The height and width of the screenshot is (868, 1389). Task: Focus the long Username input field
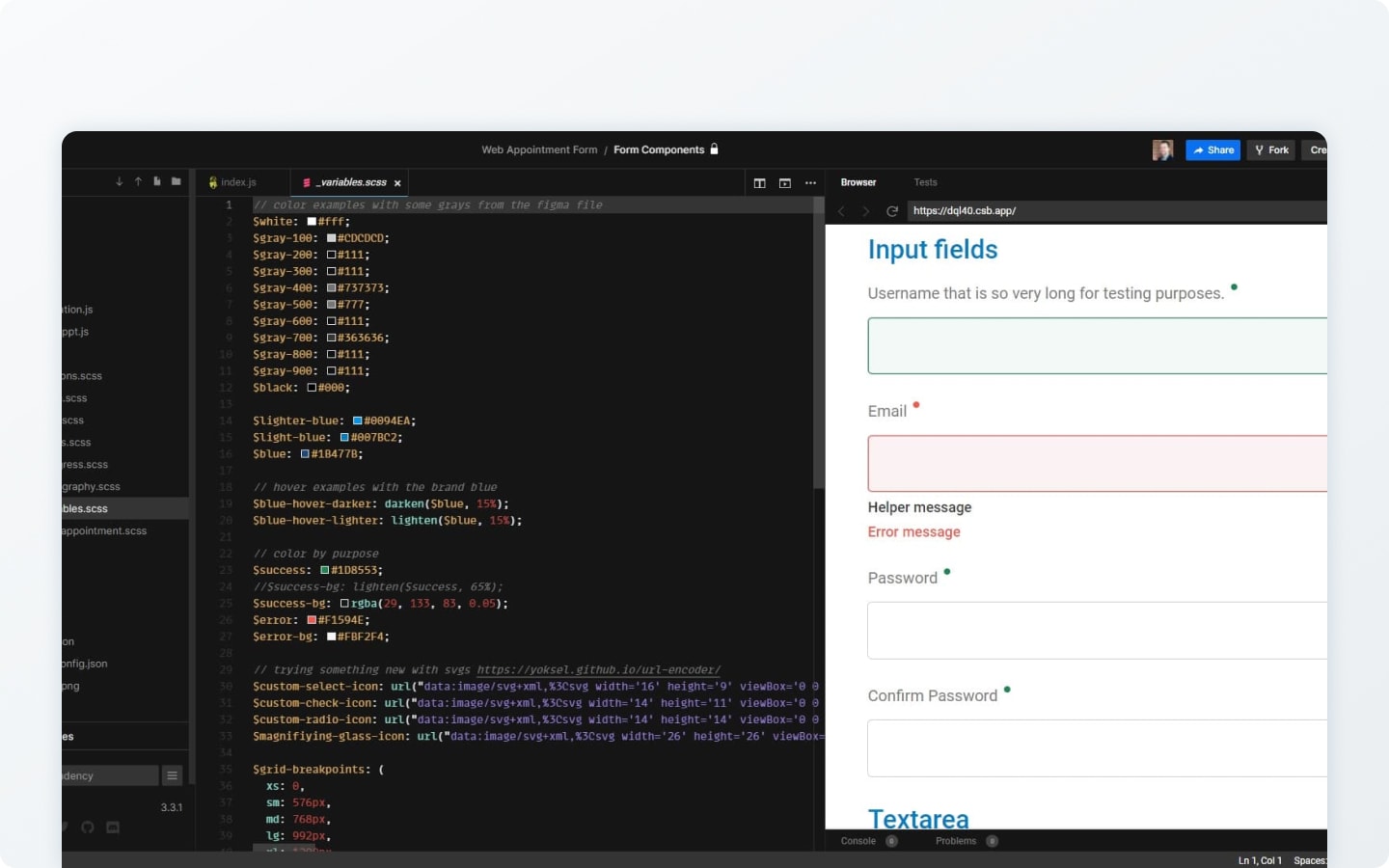[x=1098, y=346]
